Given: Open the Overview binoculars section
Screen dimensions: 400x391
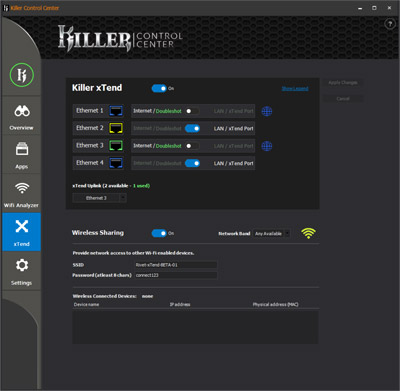Looking at the screenshot, I should [x=21, y=116].
